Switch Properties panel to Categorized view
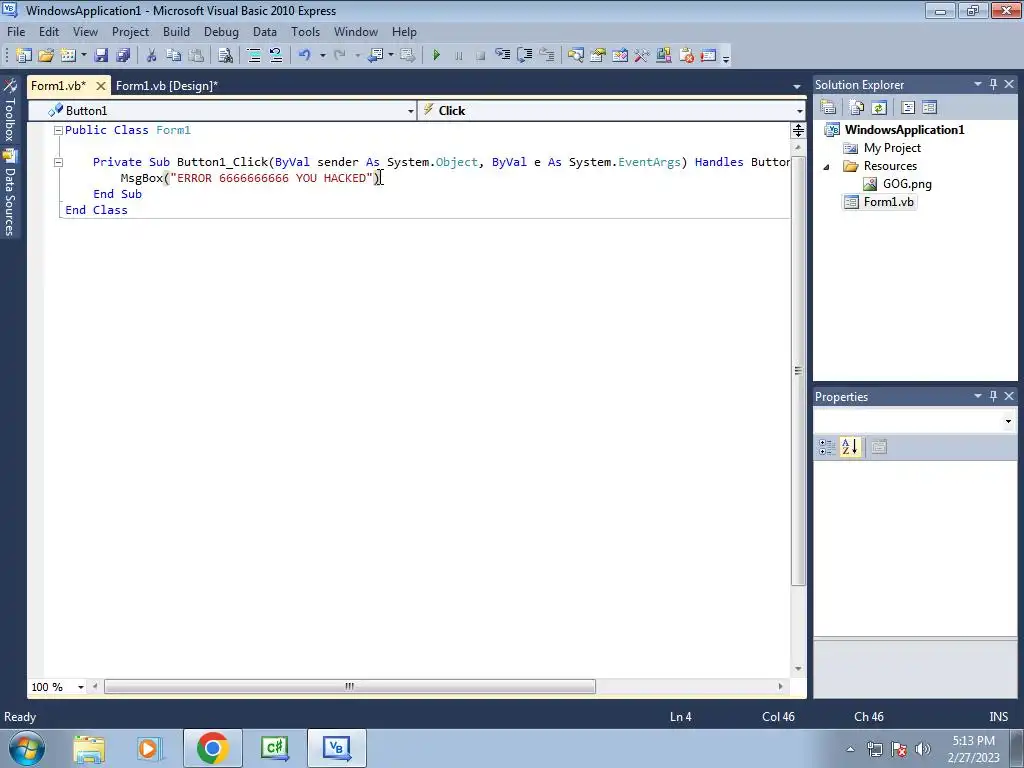Viewport: 1024px width, 768px height. coord(827,447)
